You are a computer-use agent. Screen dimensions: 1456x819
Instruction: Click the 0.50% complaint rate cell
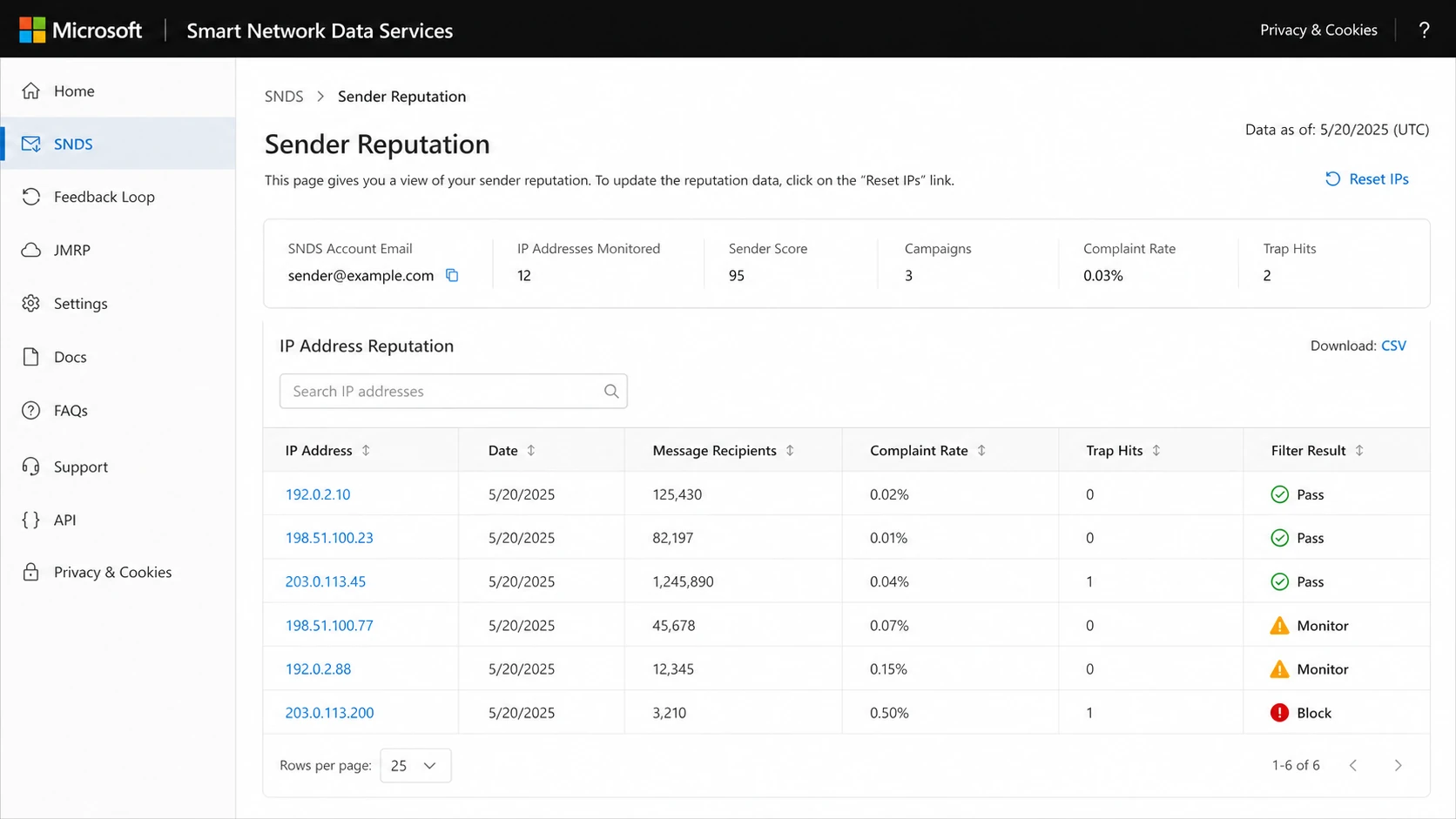889,713
